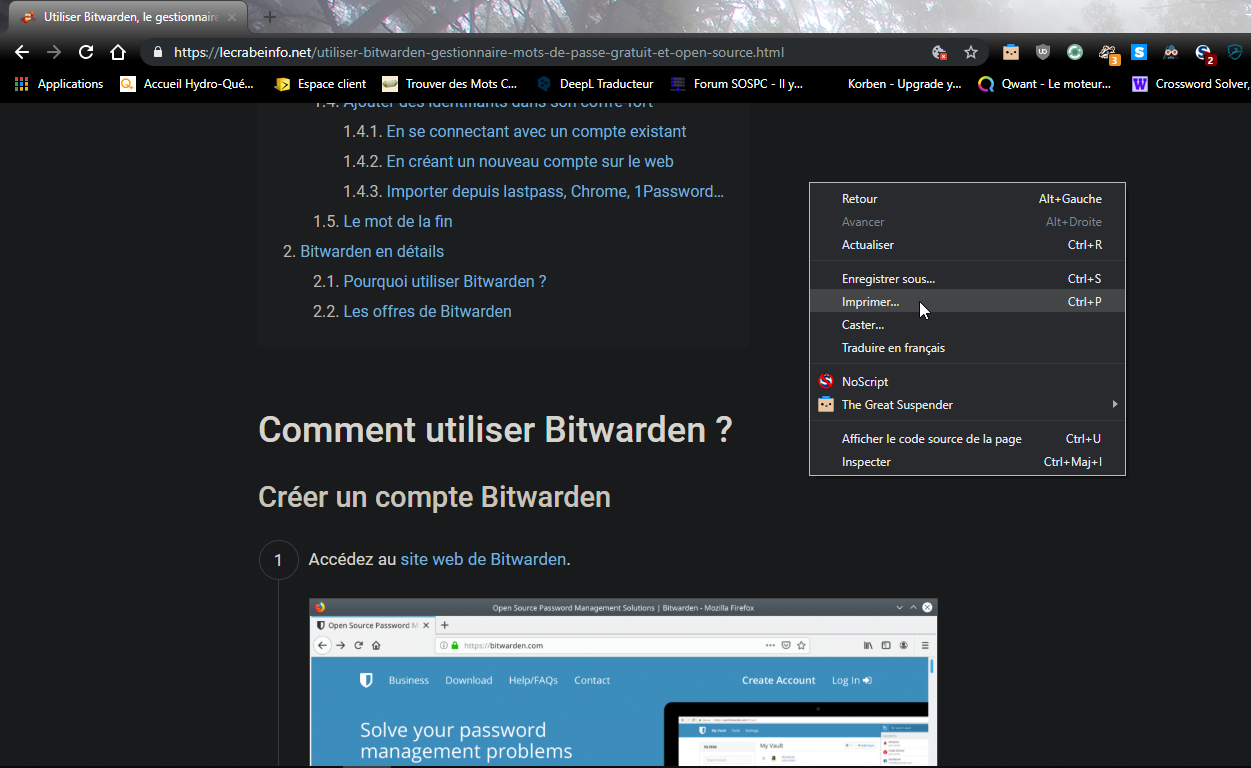Viewport: 1251px width, 768px height.
Task: Click the Comment utiliser Bitwarden ? heading
Action: click(x=495, y=430)
